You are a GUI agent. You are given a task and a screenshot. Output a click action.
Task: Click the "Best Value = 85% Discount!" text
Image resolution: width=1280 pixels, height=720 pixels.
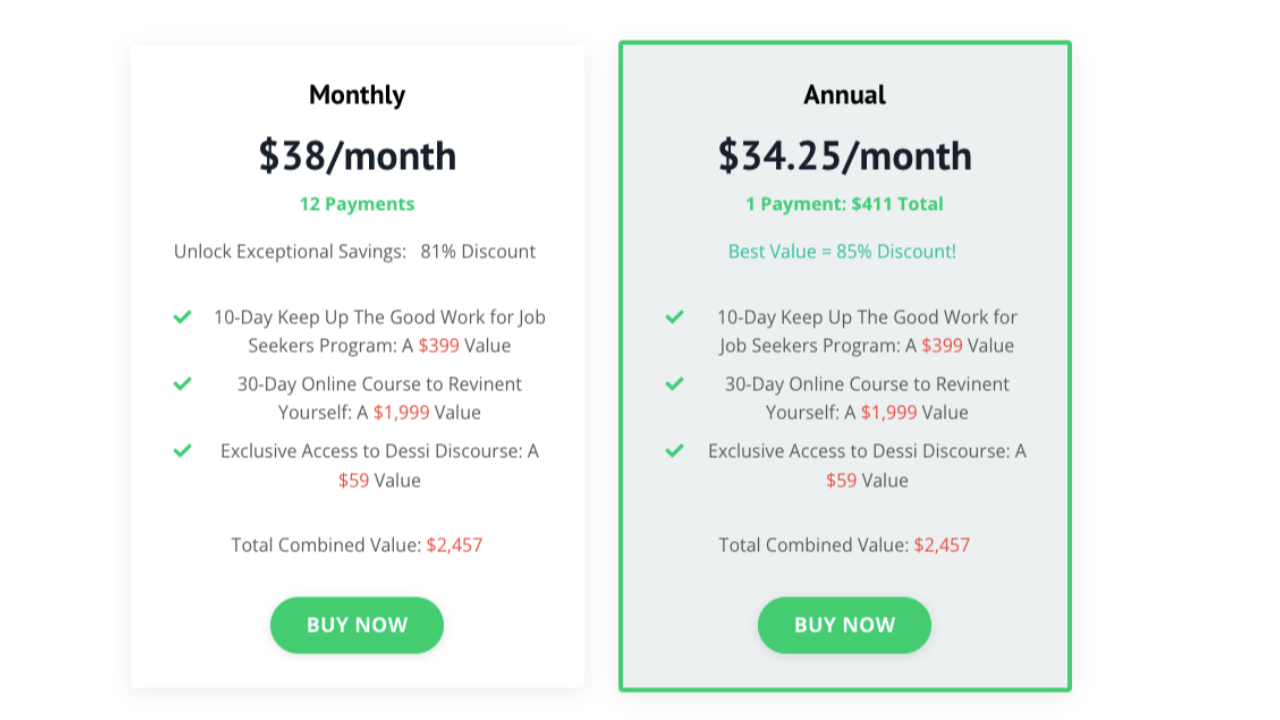pos(842,251)
